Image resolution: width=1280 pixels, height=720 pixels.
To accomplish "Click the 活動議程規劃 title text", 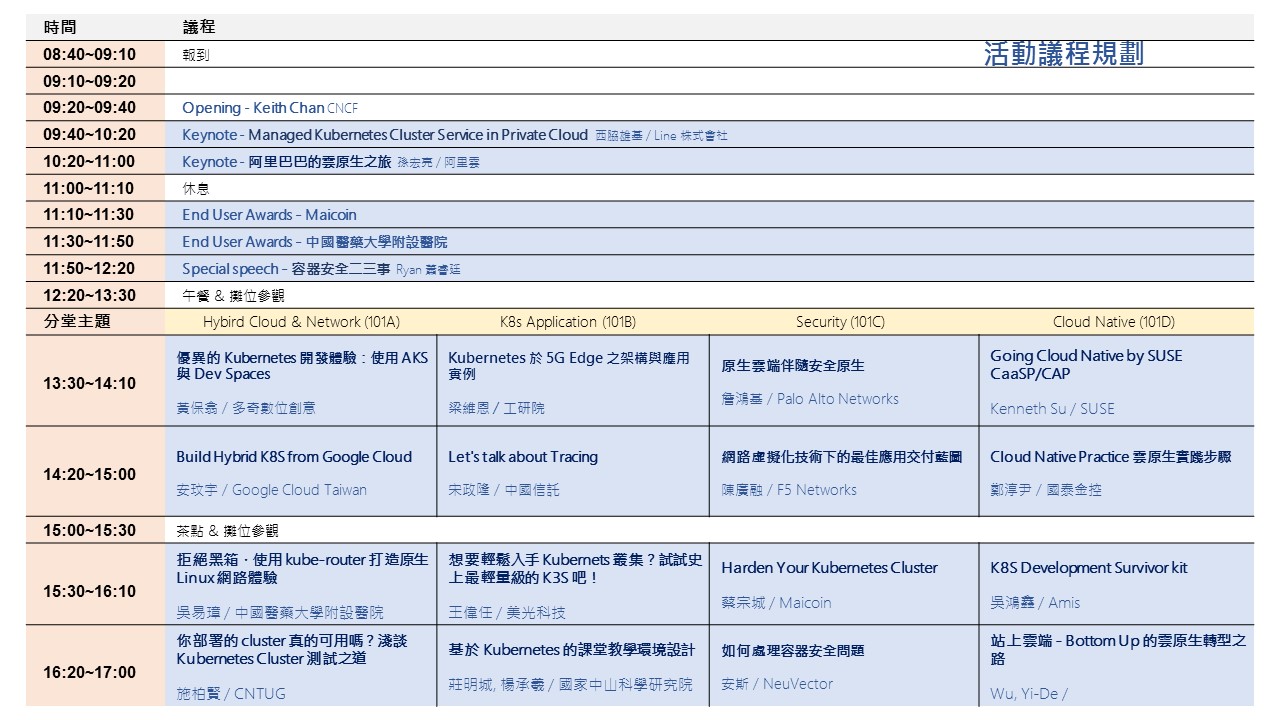I will (x=1063, y=54).
